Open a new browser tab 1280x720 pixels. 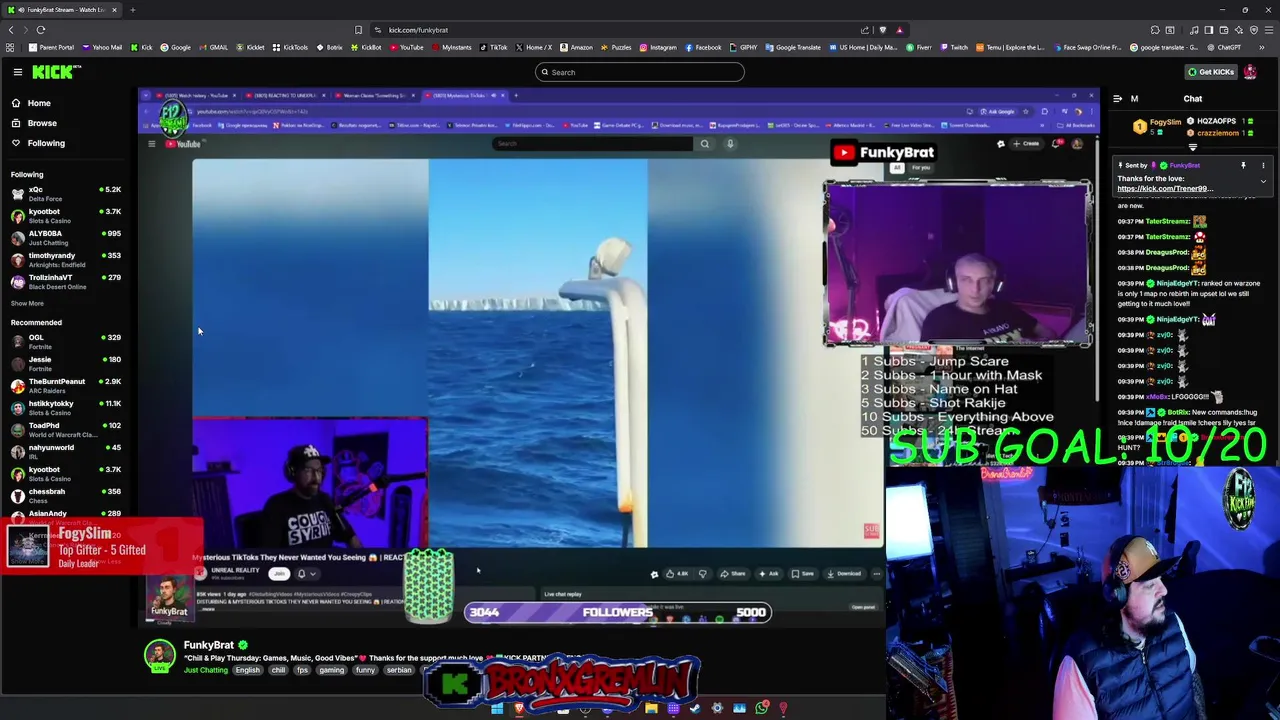132,10
